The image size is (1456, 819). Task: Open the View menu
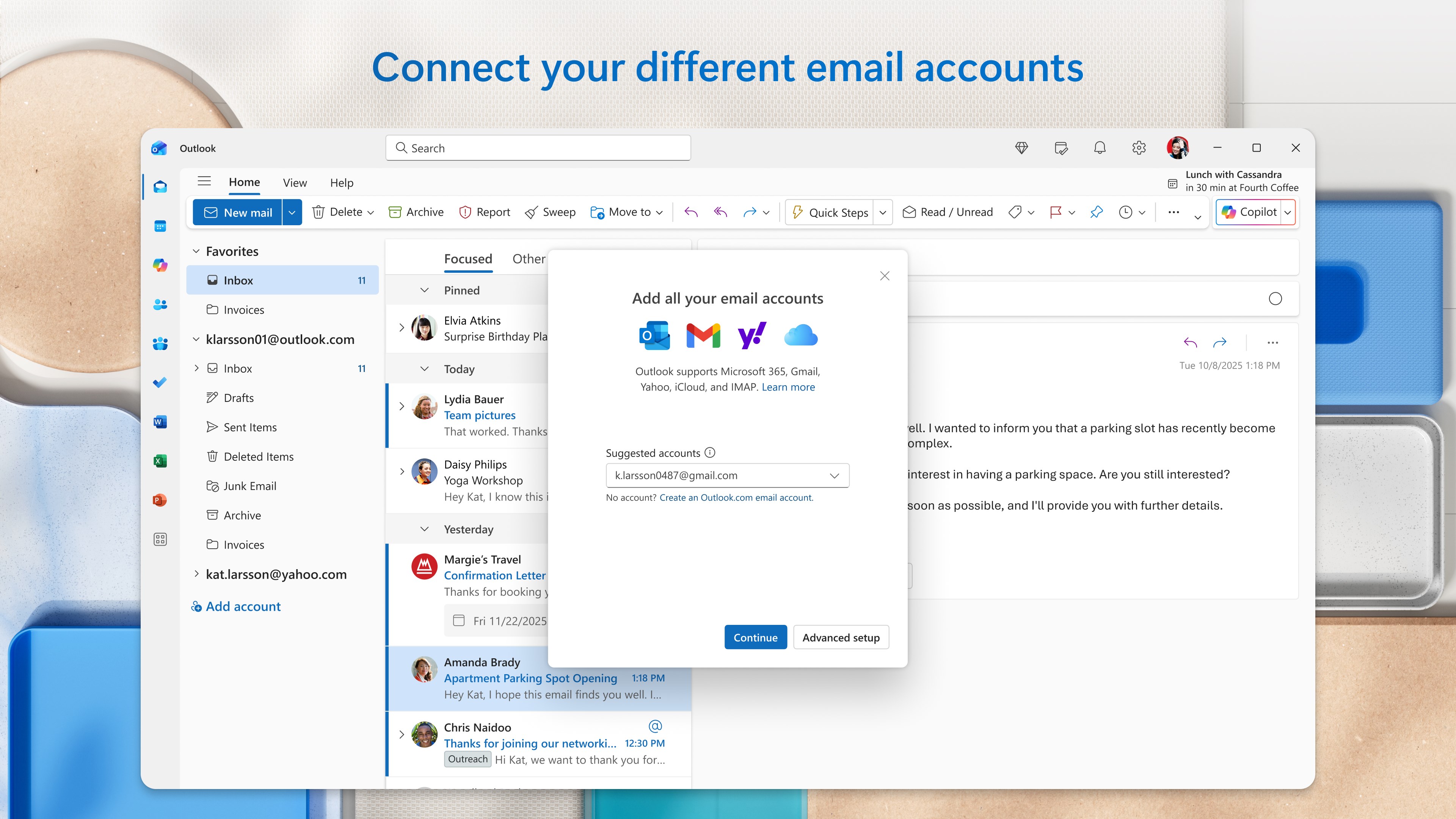295,182
